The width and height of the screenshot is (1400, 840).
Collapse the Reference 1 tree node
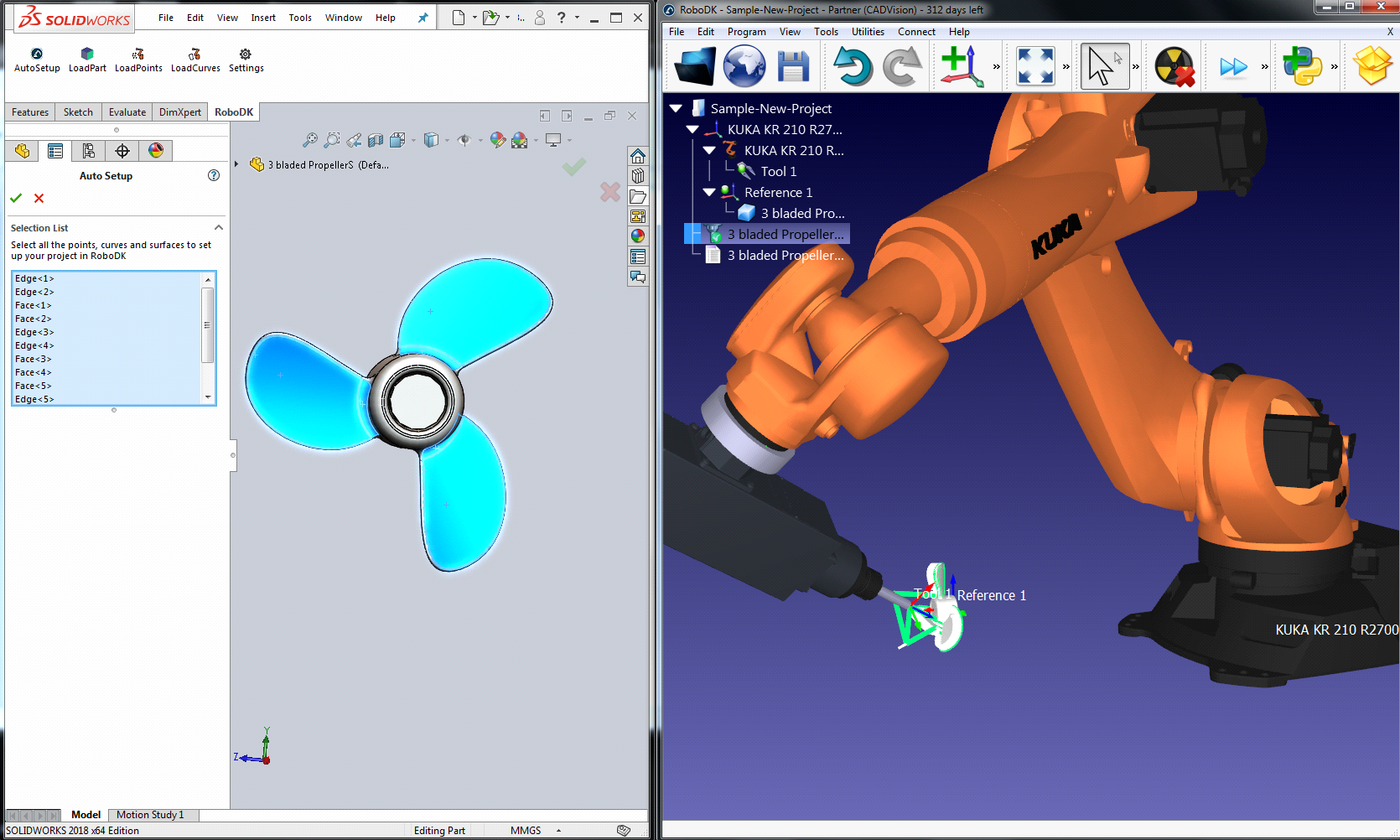tap(709, 192)
